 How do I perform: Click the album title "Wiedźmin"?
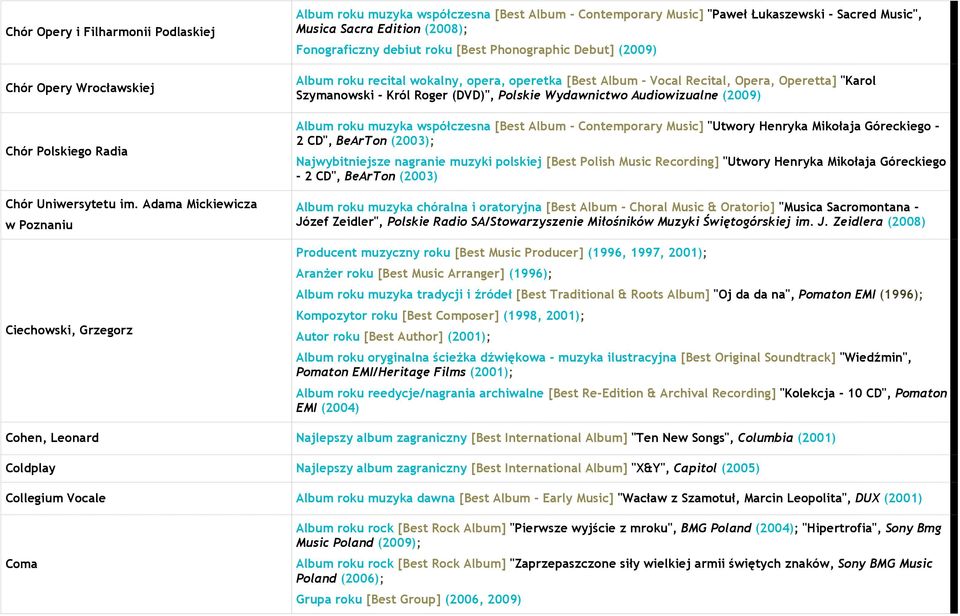(876, 357)
